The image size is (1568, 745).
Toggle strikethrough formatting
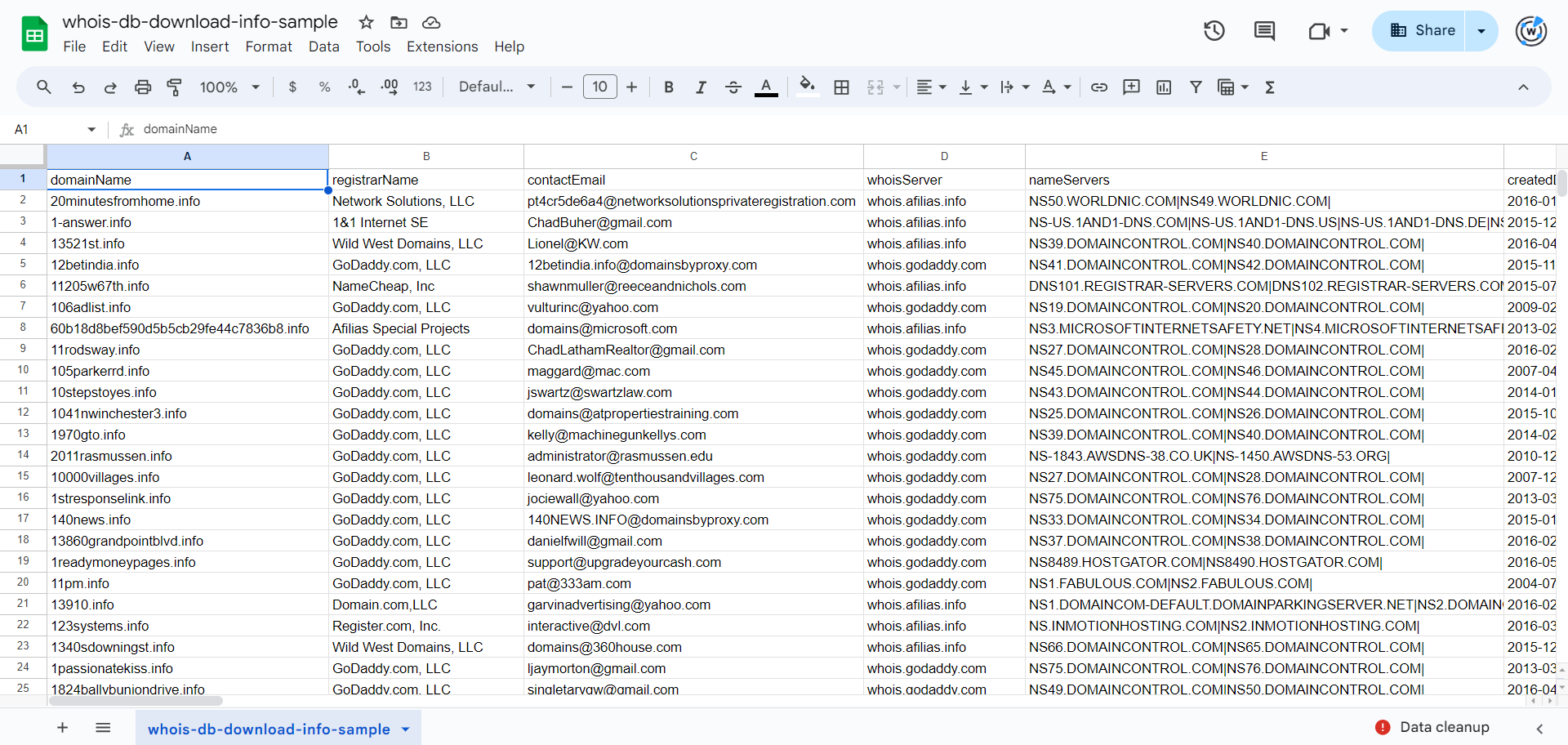tap(733, 87)
